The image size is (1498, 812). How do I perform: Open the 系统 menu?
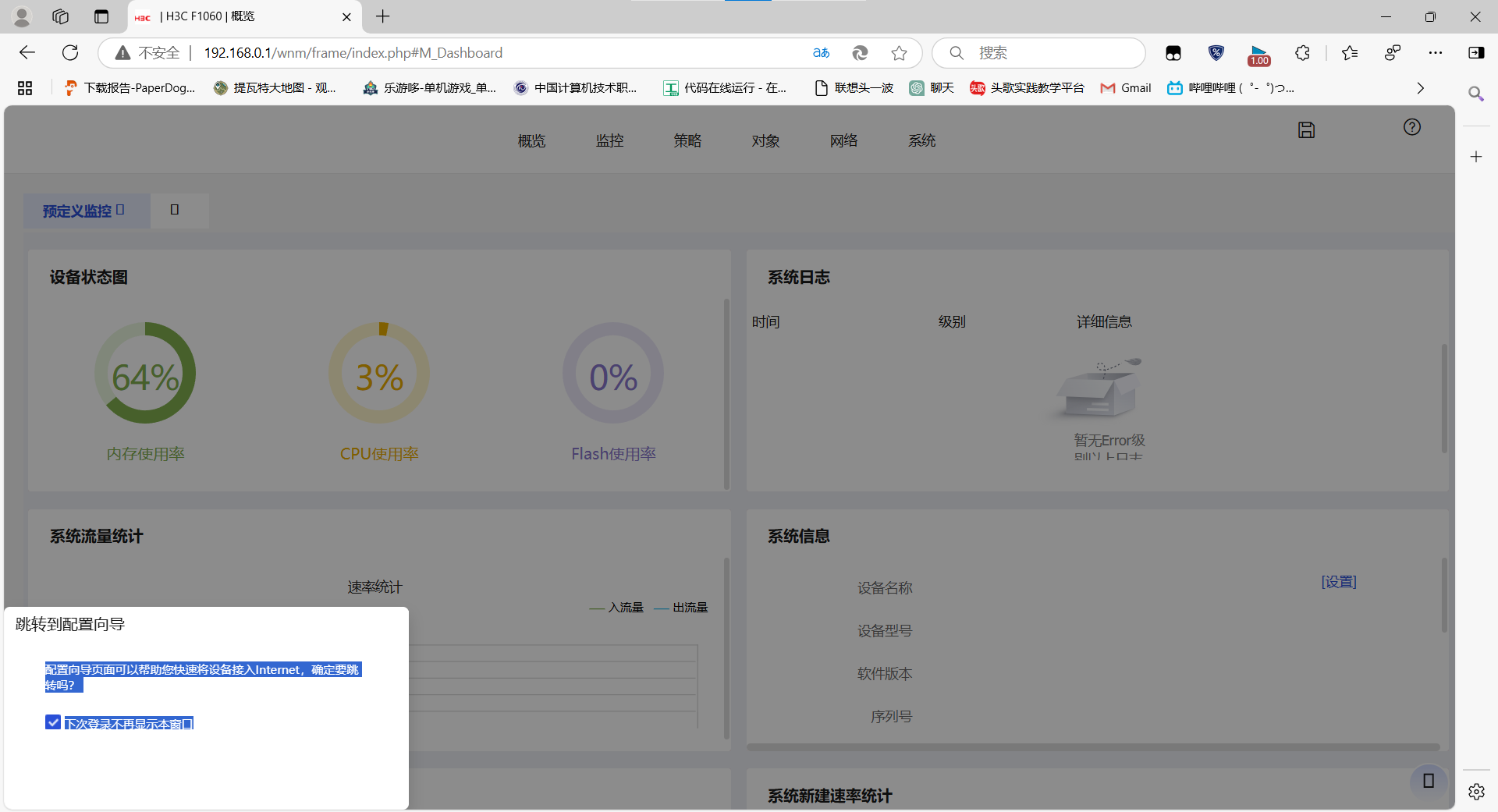point(922,140)
